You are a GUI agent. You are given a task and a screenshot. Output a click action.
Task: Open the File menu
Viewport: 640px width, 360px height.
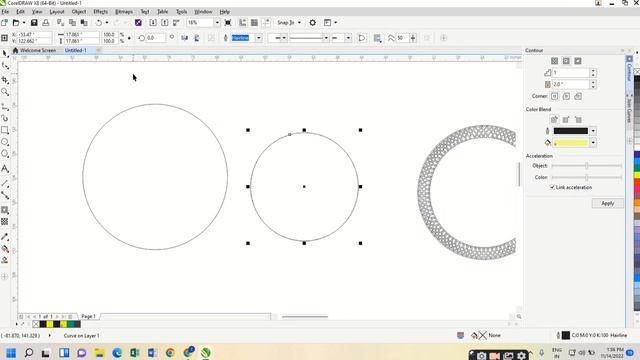tap(5, 11)
